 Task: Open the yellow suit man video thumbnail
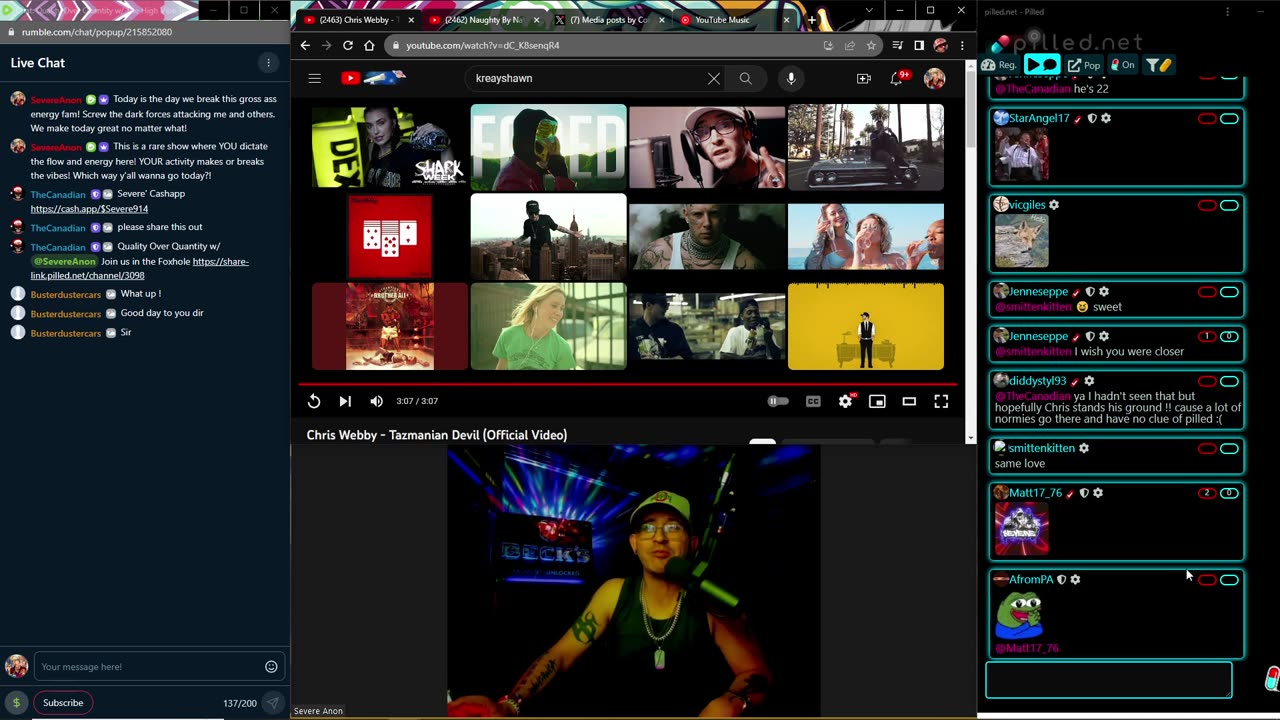[866, 326]
